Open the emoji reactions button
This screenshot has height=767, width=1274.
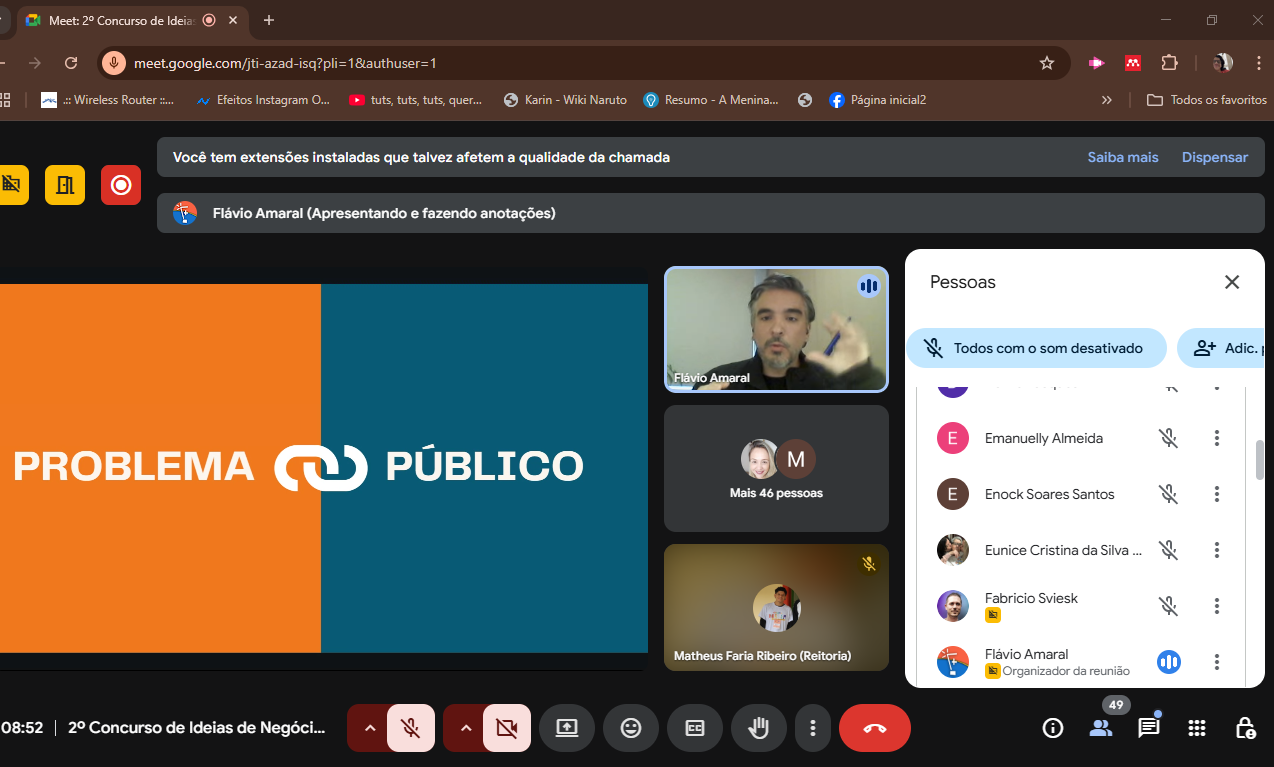631,728
